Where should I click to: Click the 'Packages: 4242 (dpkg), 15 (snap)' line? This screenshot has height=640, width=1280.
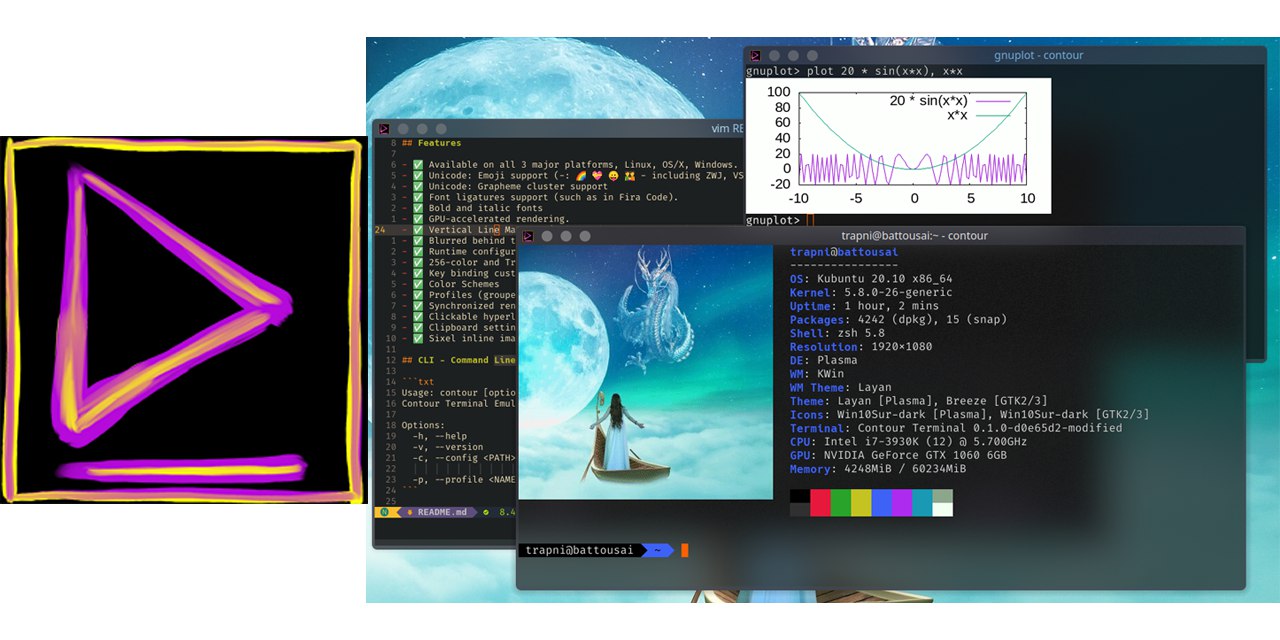point(898,319)
